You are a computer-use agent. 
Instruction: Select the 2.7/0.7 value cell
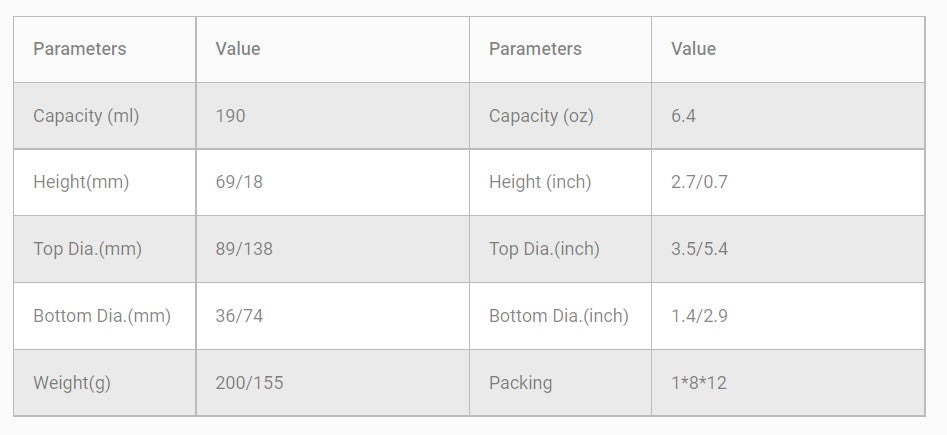click(x=699, y=182)
